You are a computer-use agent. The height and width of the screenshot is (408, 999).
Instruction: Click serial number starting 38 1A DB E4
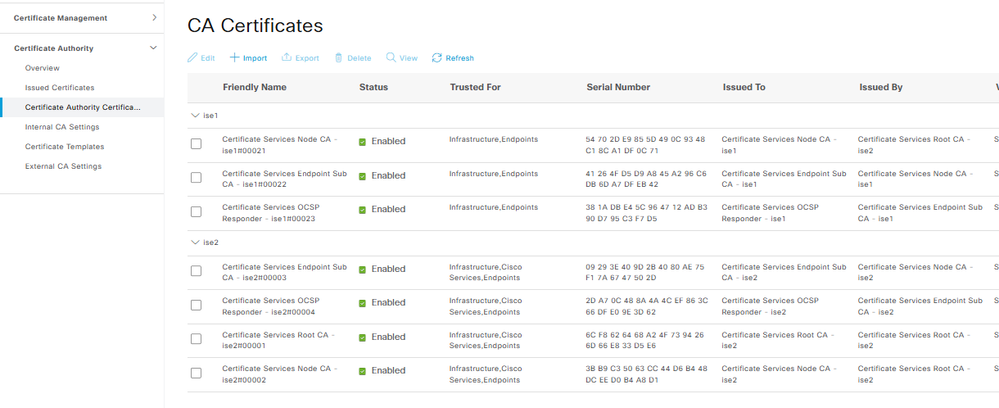(x=646, y=213)
